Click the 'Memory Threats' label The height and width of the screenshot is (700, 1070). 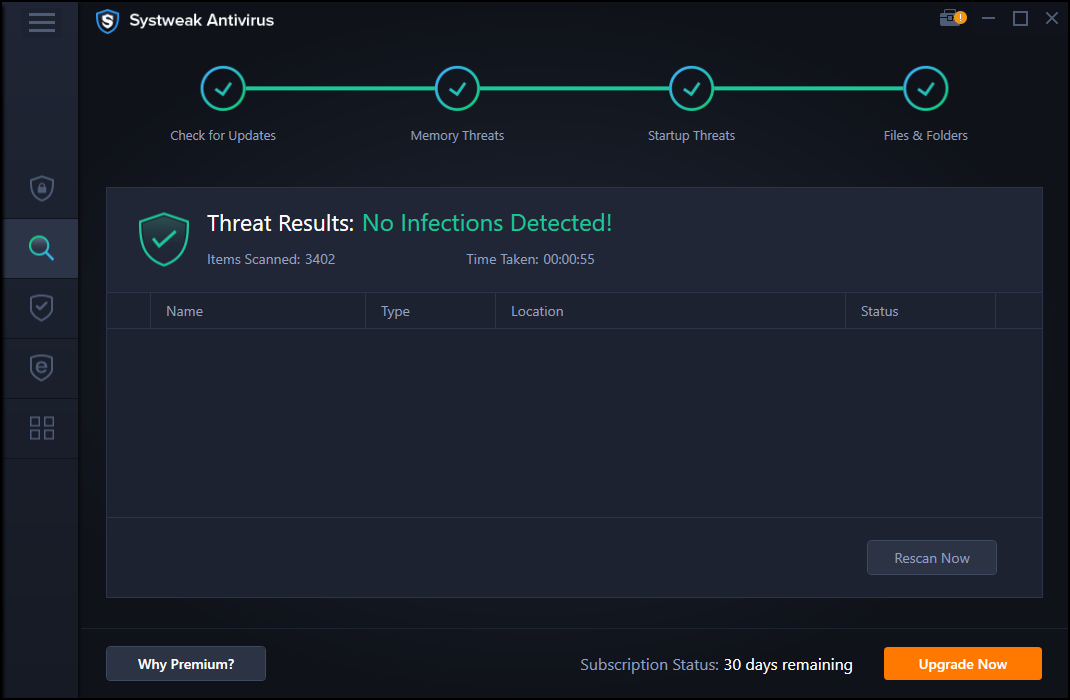coord(457,136)
